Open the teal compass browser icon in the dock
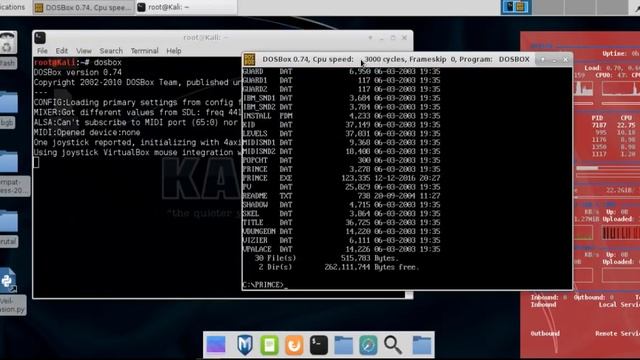Viewport: 640px width, 360px height. 368,345
